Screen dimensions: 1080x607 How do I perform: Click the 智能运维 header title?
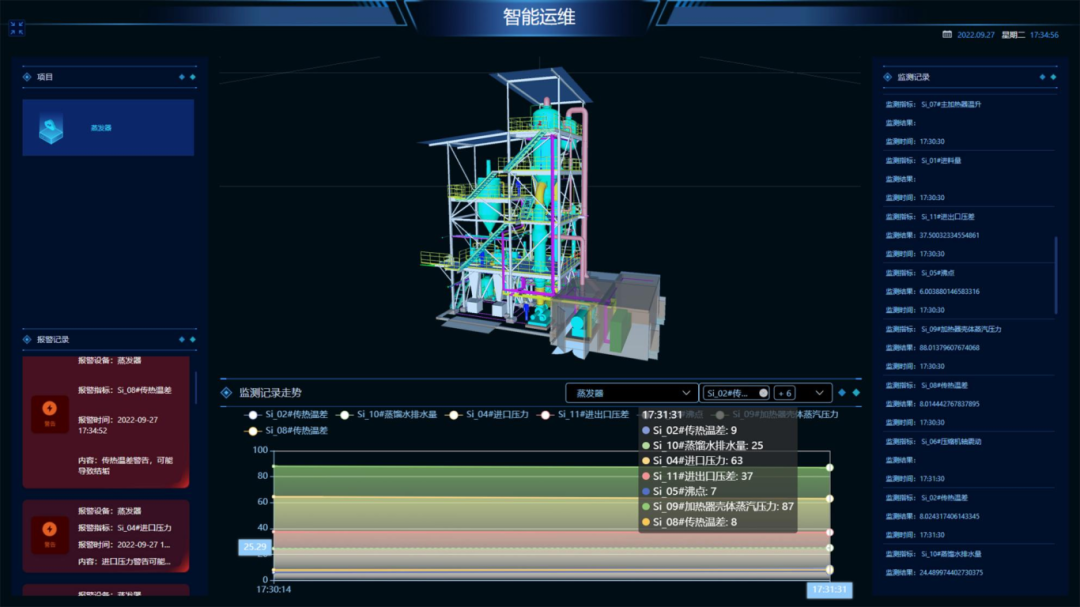pos(539,17)
